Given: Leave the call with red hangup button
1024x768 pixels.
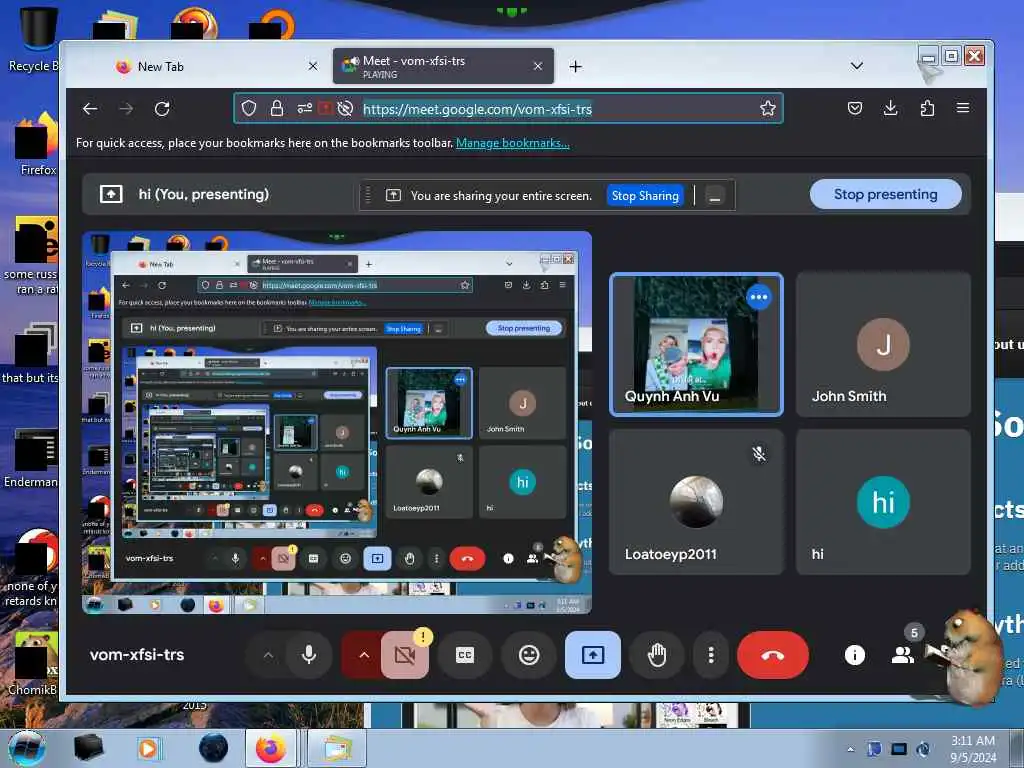Looking at the screenshot, I should pyautogui.click(x=773, y=655).
